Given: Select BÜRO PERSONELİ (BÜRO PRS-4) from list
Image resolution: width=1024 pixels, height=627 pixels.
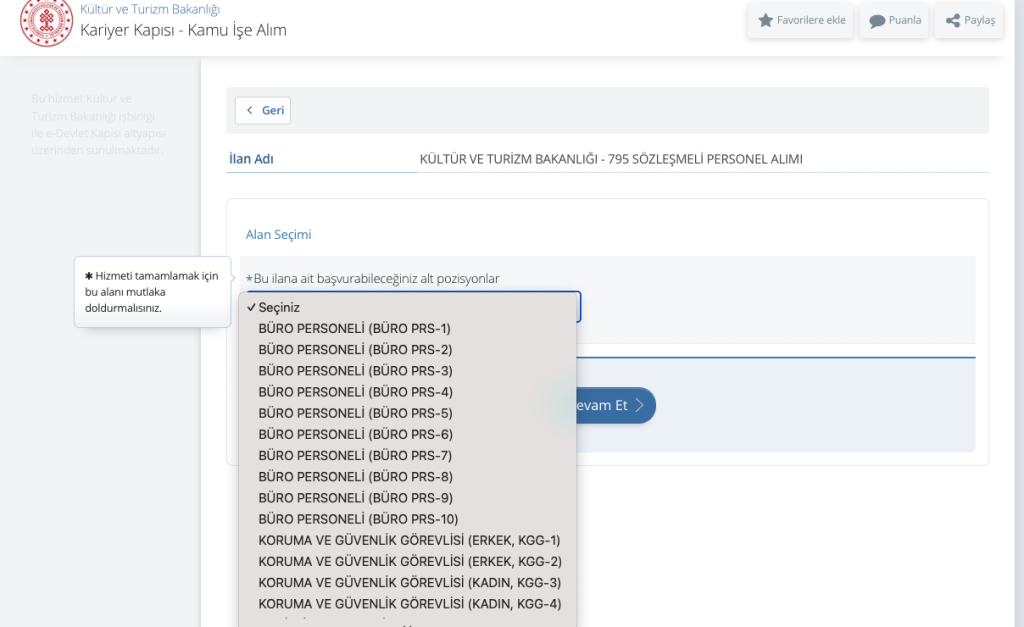Looking at the screenshot, I should (x=355, y=392).
